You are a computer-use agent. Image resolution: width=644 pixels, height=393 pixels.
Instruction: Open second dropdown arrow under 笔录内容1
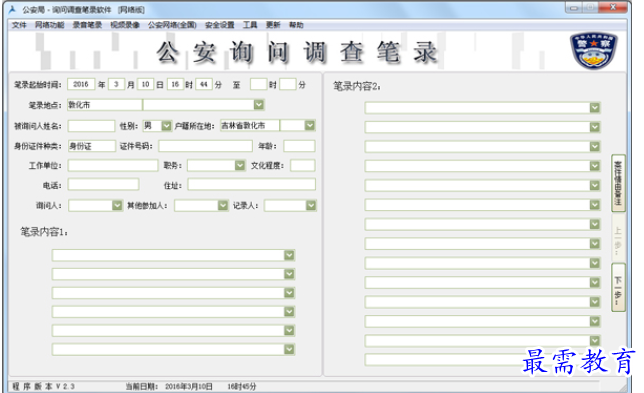[x=290, y=274]
